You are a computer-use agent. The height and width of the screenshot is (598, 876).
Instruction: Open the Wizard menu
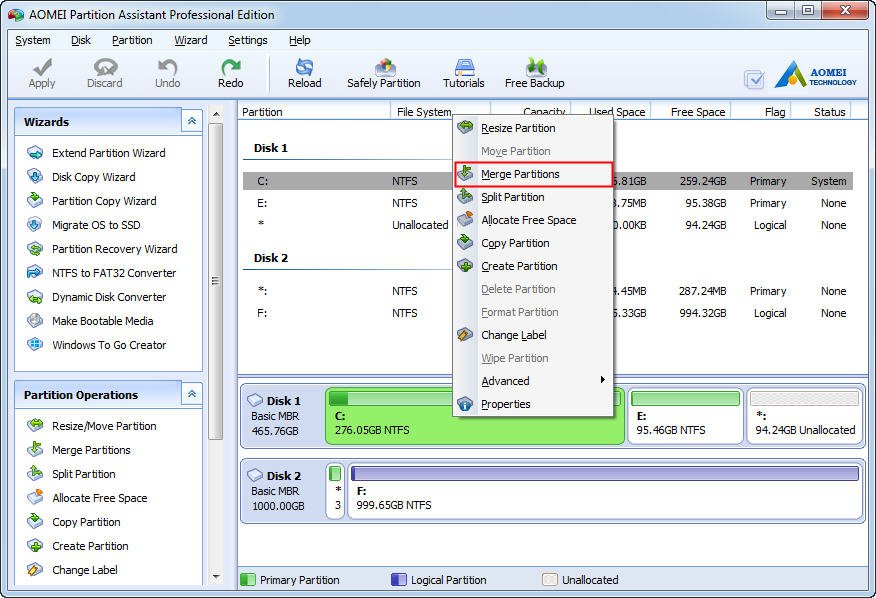click(x=191, y=40)
